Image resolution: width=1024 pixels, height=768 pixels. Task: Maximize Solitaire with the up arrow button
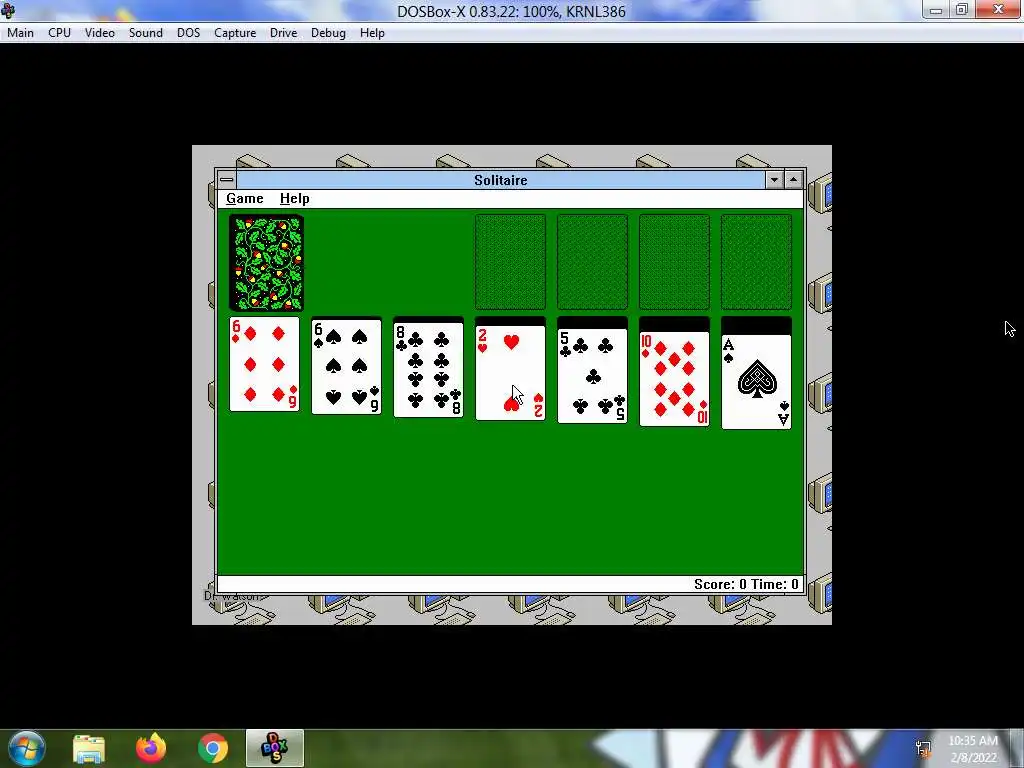(793, 180)
